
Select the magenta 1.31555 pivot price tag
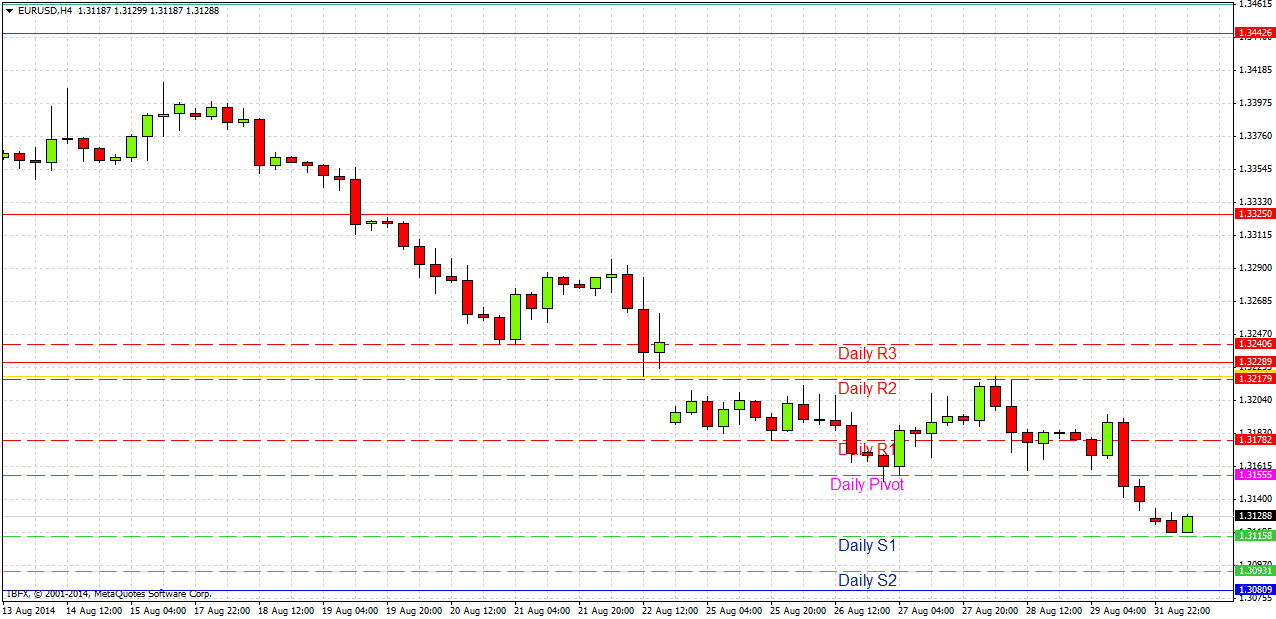(x=1256, y=475)
